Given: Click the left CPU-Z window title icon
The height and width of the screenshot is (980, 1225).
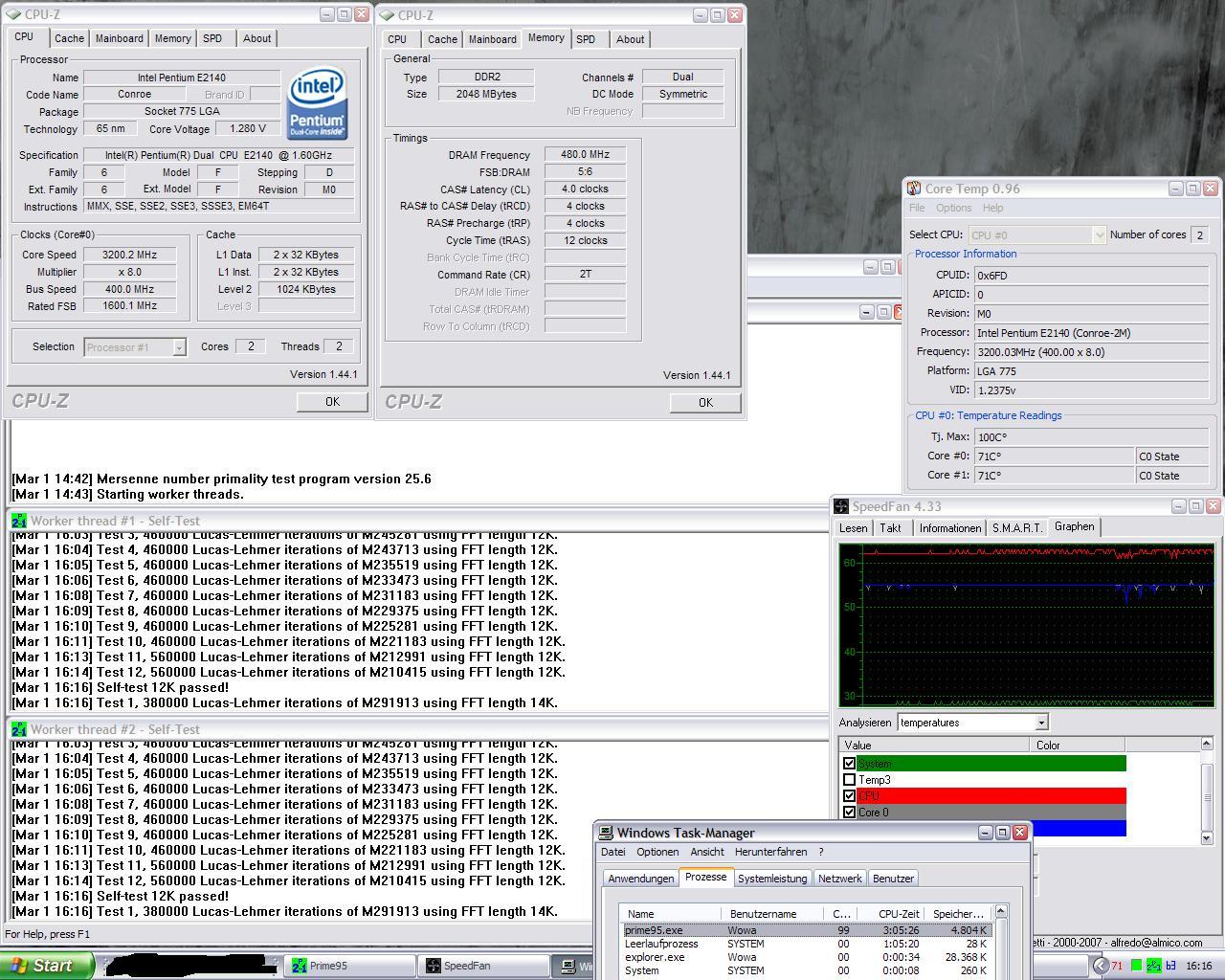Looking at the screenshot, I should pyautogui.click(x=14, y=14).
